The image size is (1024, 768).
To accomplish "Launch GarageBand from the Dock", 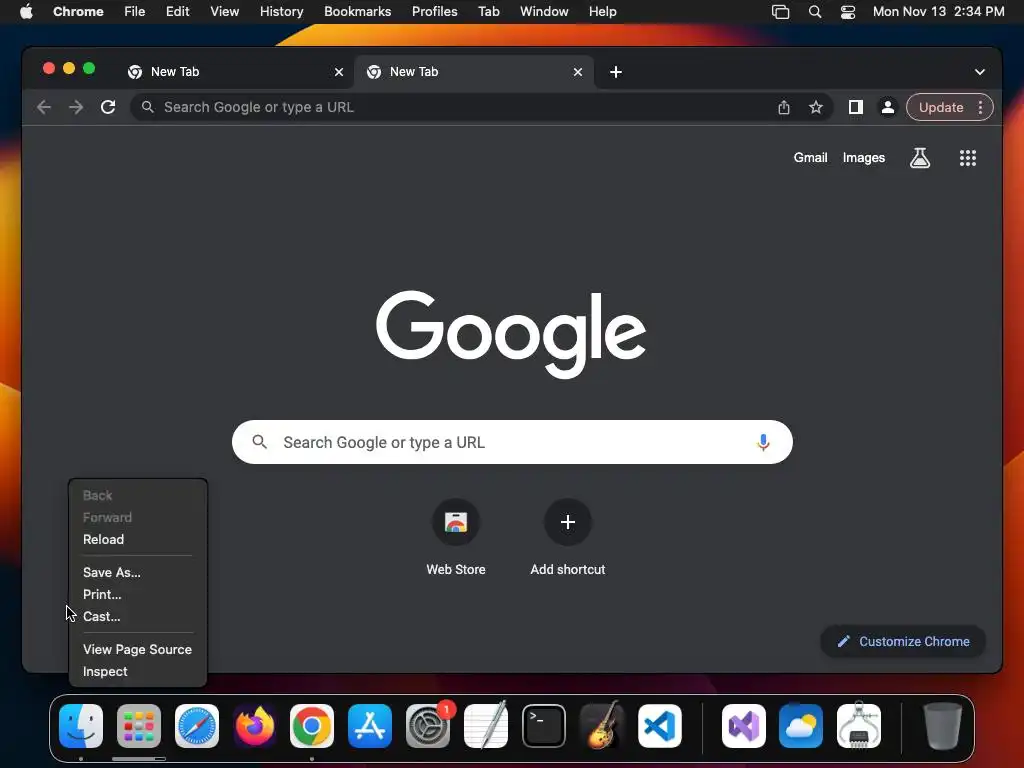I will [x=601, y=726].
